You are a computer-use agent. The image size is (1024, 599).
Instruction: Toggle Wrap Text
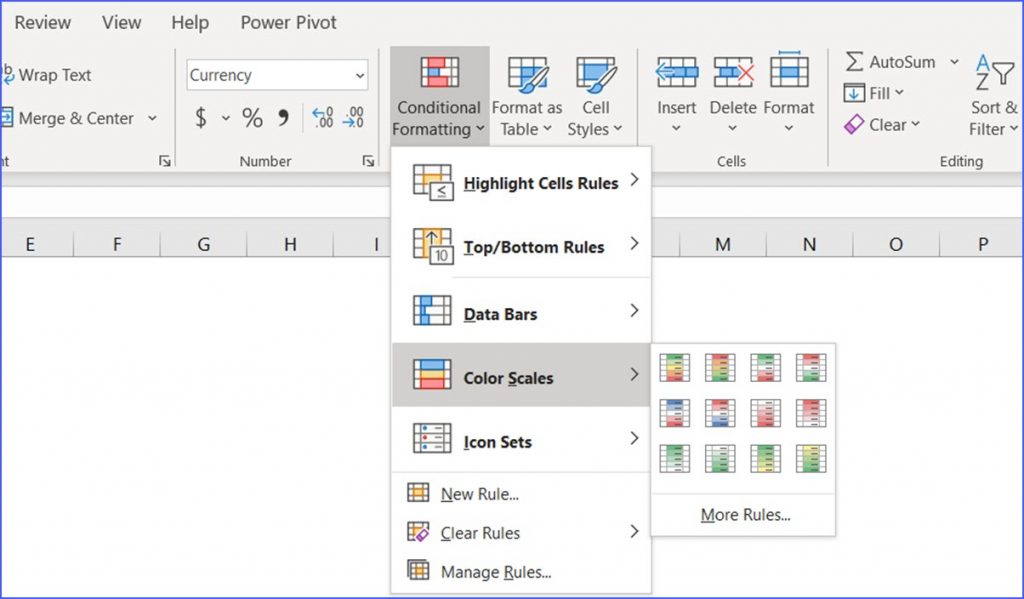point(50,75)
